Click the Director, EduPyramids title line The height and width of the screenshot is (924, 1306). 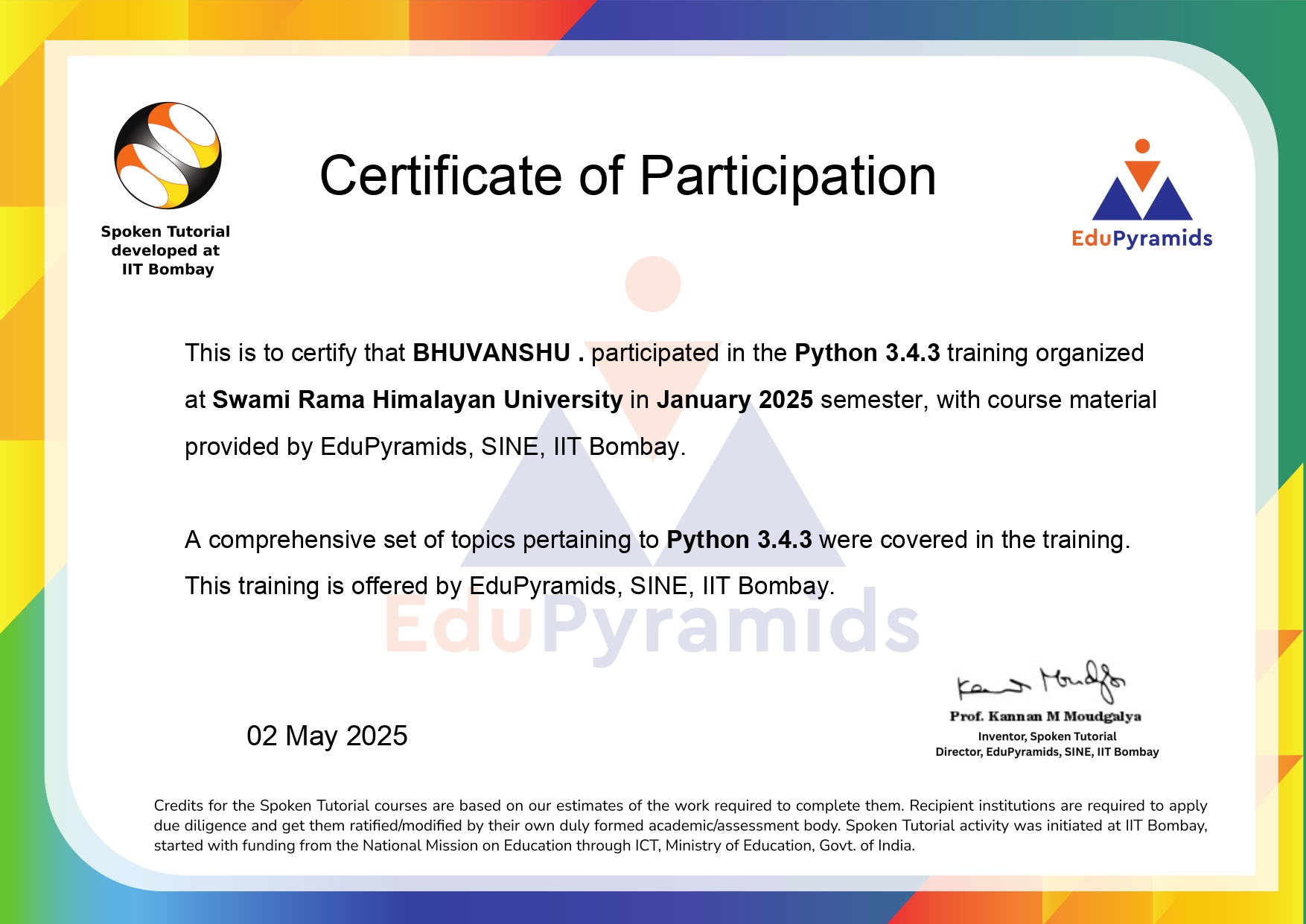[x=1046, y=753]
